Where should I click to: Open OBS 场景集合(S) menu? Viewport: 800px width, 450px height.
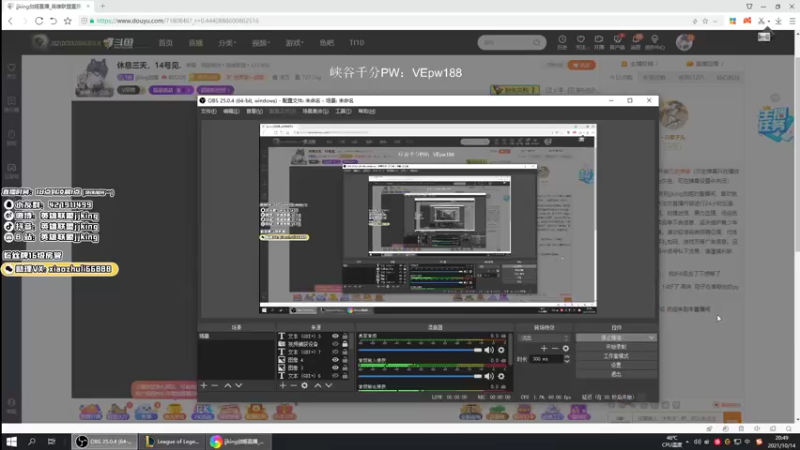(315, 111)
